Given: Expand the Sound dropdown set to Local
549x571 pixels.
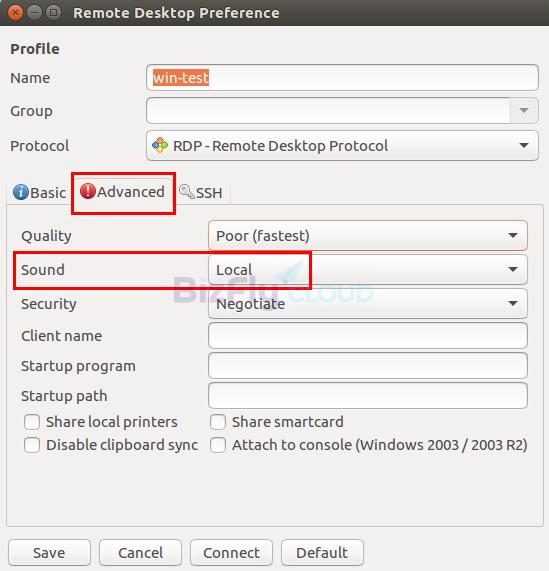Looking at the screenshot, I should (x=368, y=269).
